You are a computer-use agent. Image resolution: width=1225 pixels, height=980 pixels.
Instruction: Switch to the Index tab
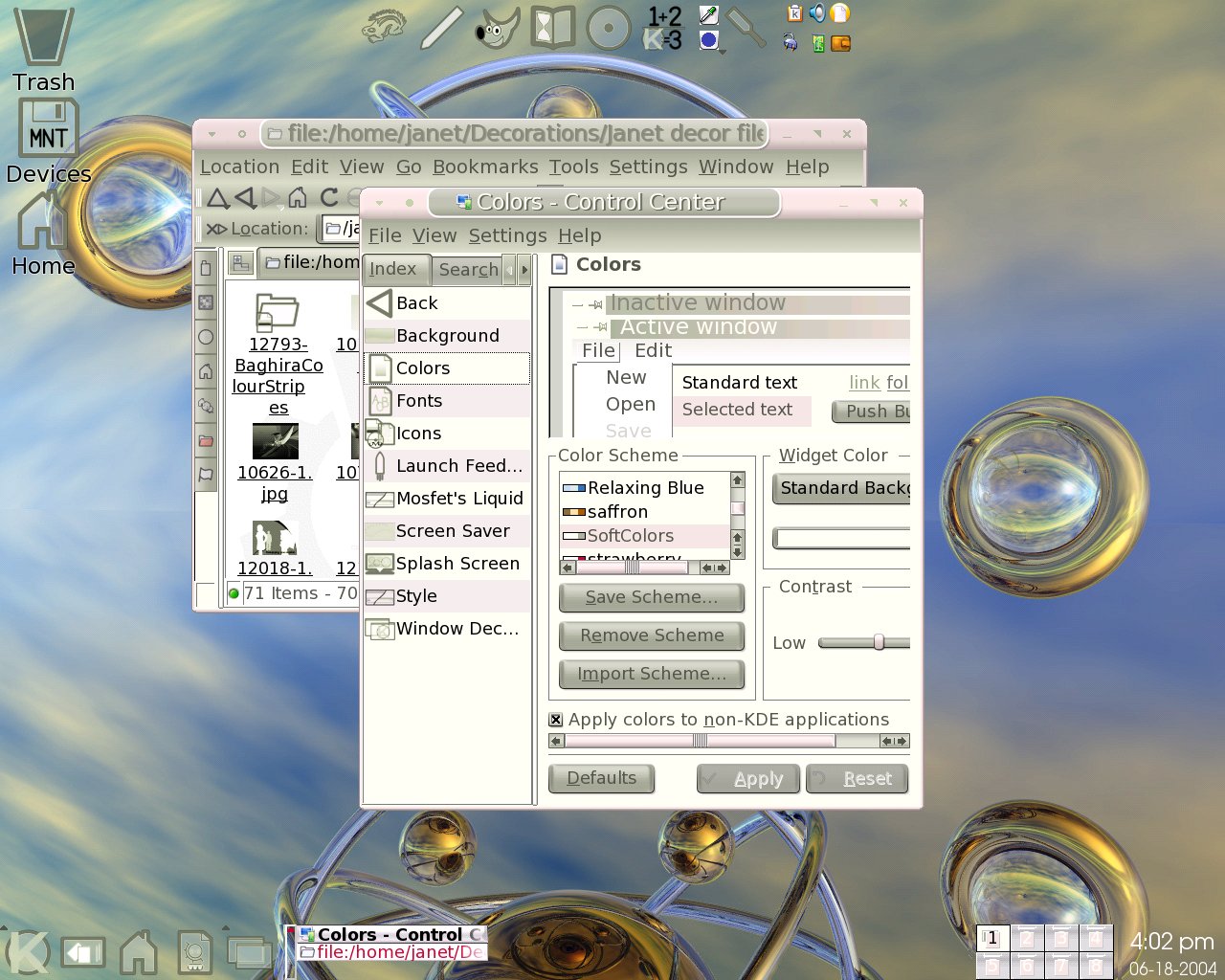tap(394, 270)
